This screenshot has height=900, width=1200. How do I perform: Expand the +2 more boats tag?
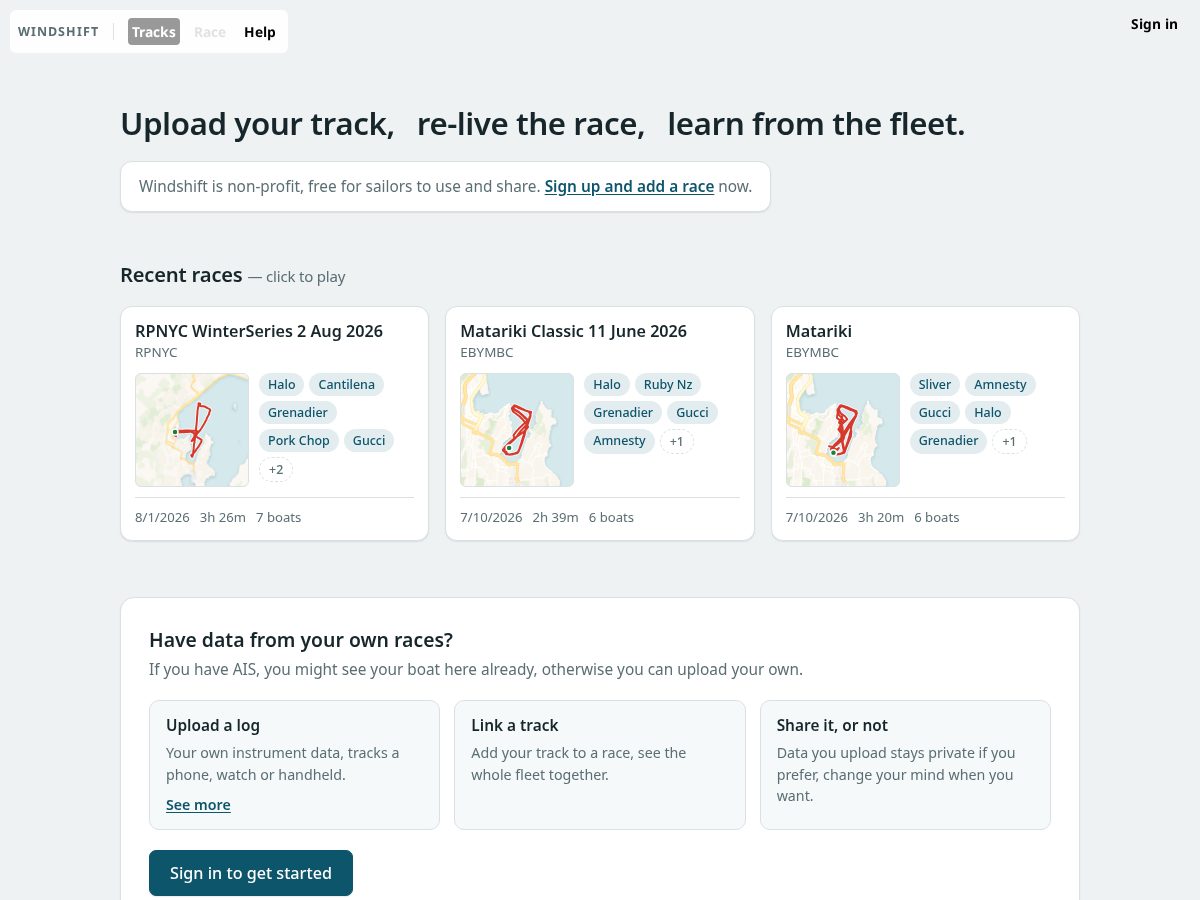[276, 469]
